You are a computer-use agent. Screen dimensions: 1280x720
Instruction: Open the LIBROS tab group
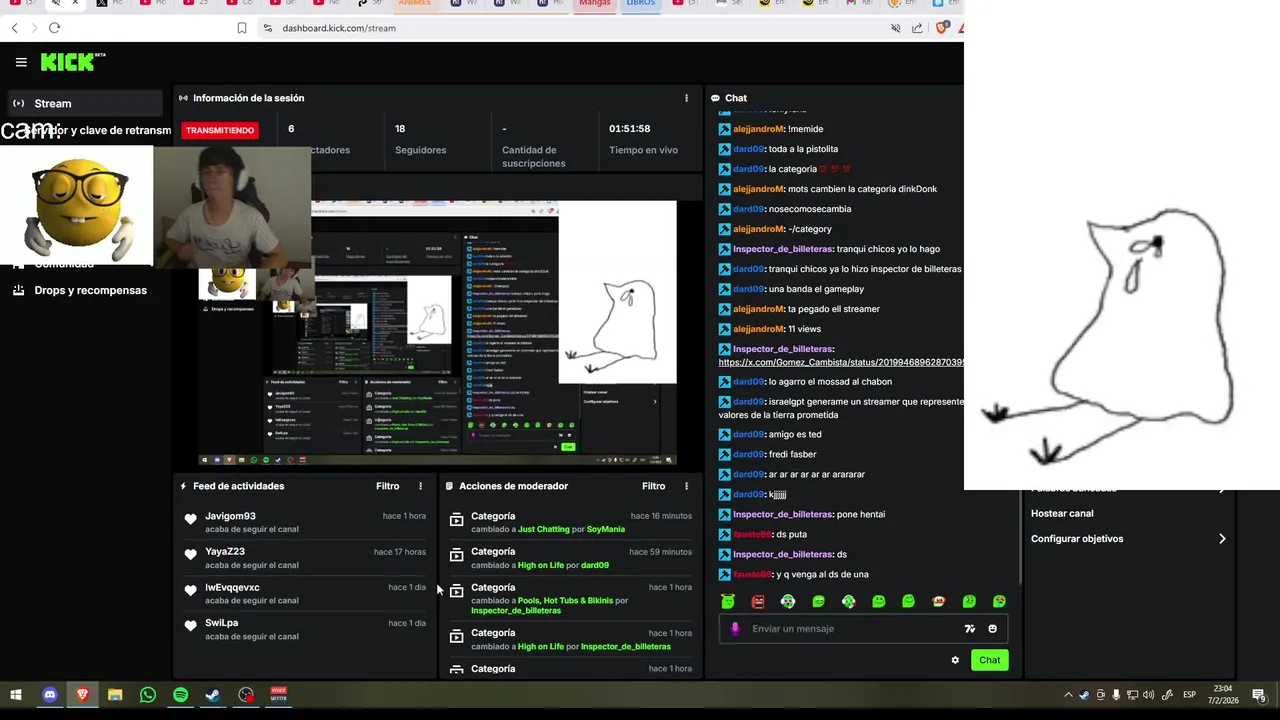point(640,3)
